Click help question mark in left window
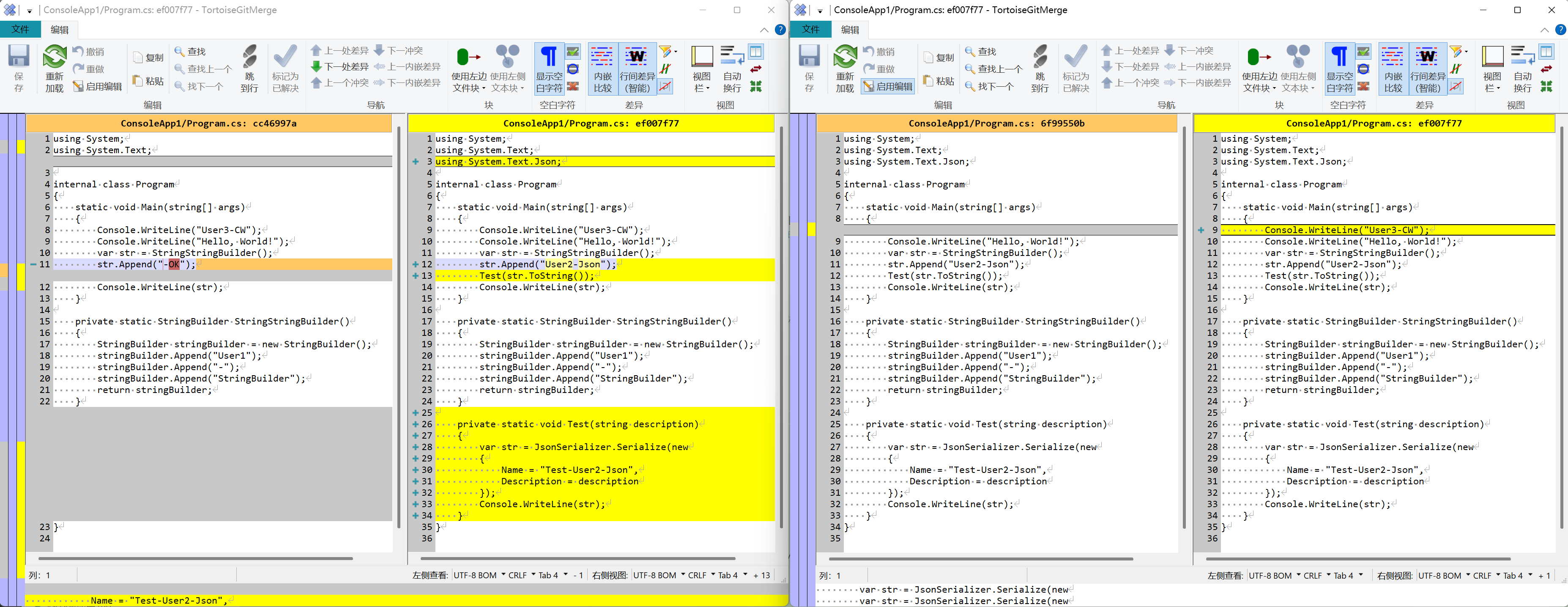Image resolution: width=1568 pixels, height=607 pixels. coord(780,29)
